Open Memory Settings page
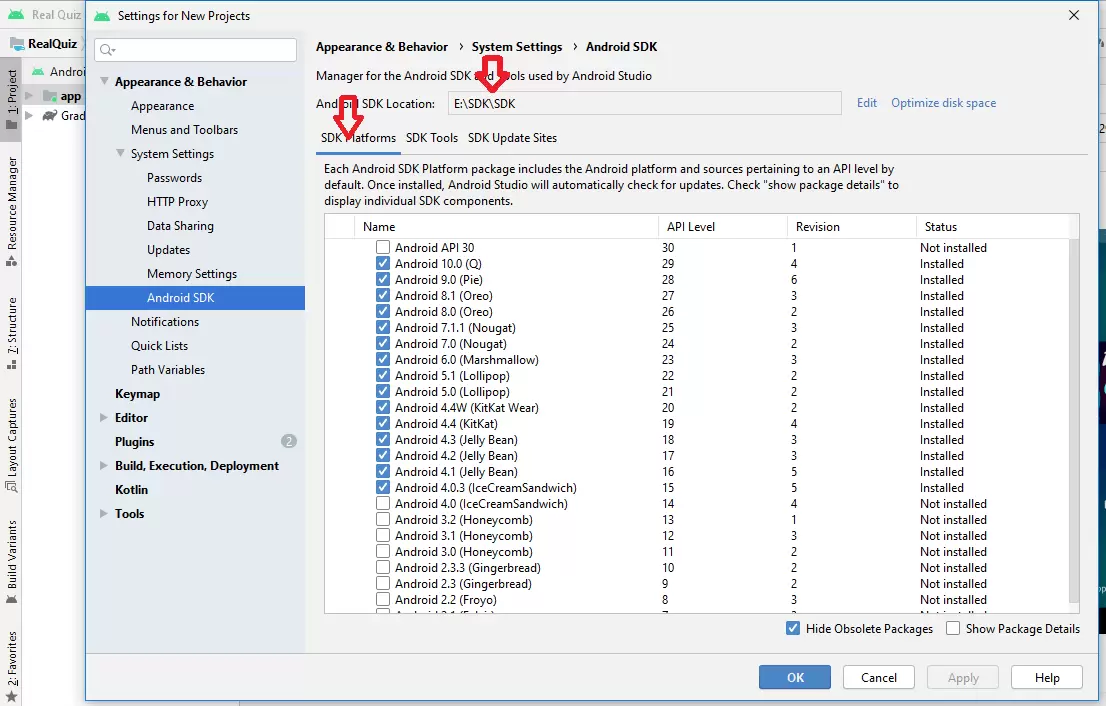This screenshot has width=1106, height=706. (x=192, y=274)
